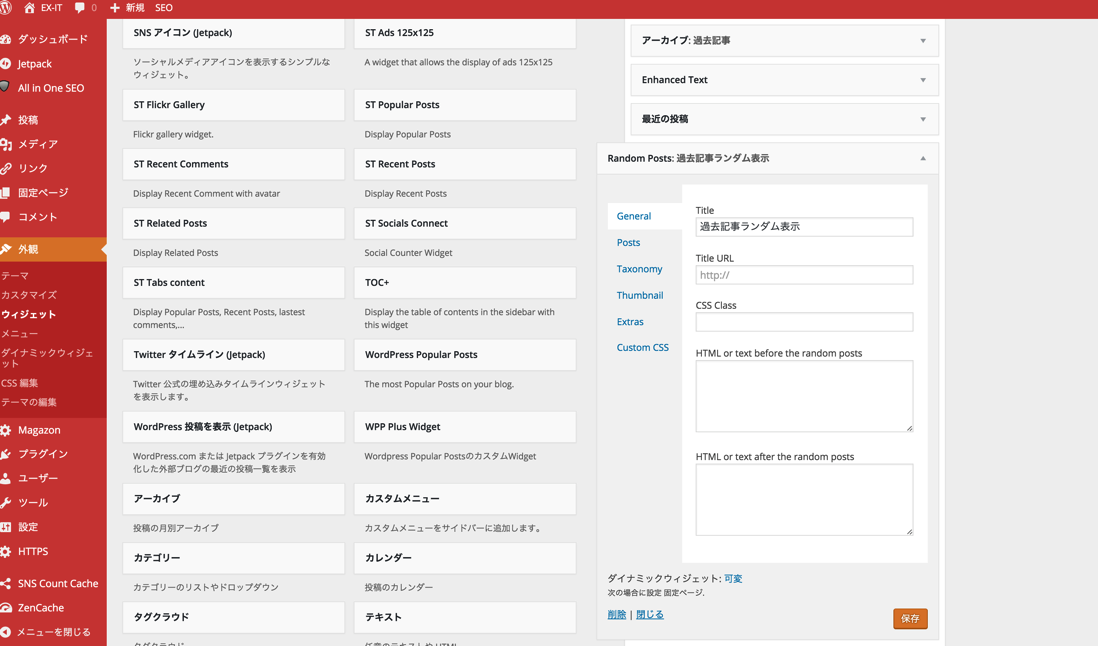Image resolution: width=1098 pixels, height=646 pixels.
Task: Open メニュー submenu item
Action: (x=20, y=334)
